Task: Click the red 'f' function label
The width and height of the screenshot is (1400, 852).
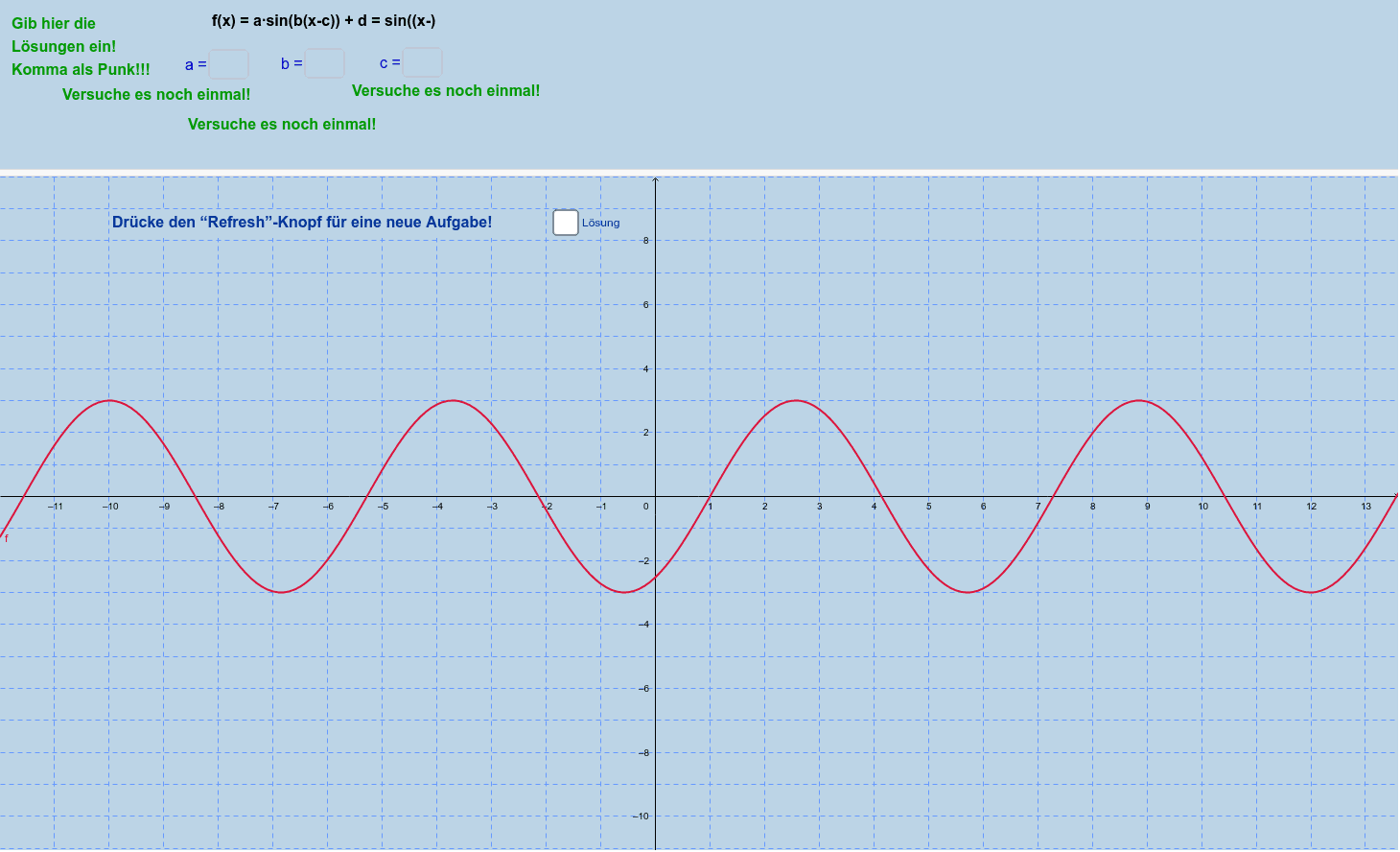Action: coord(6,538)
